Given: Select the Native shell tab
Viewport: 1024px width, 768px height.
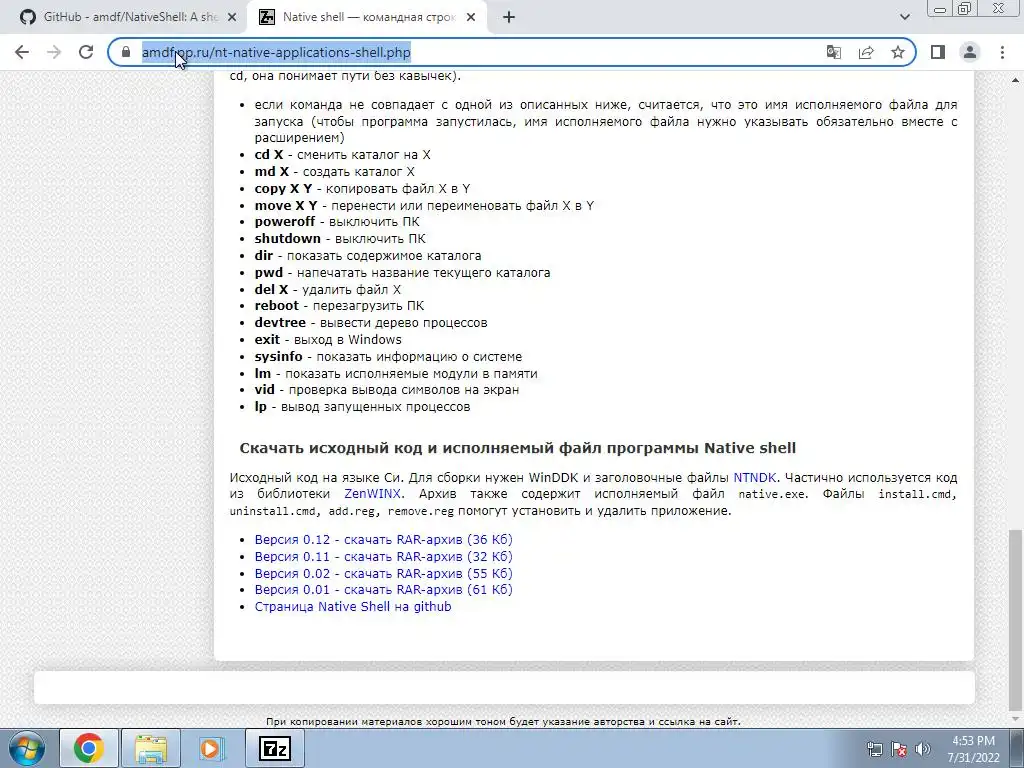Looking at the screenshot, I should click(367, 18).
